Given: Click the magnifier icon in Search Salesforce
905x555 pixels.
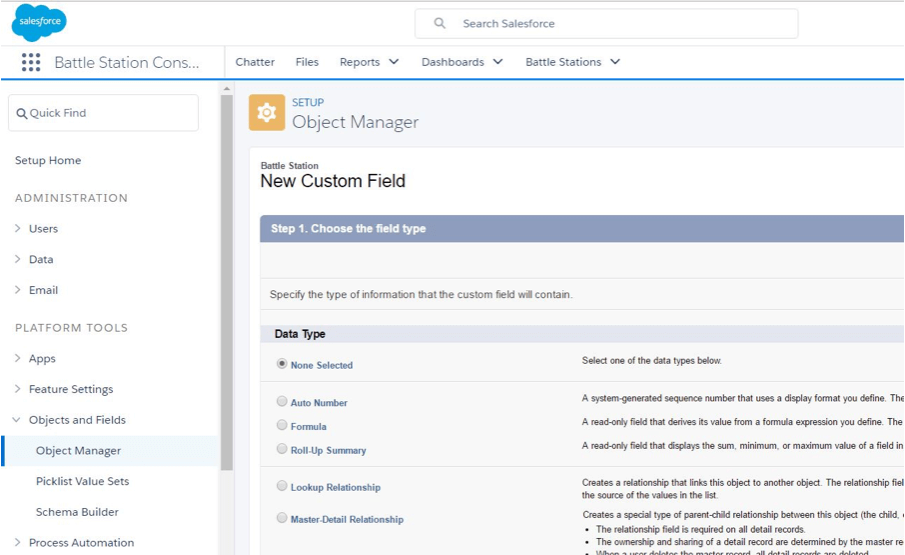Looking at the screenshot, I should pyautogui.click(x=440, y=23).
